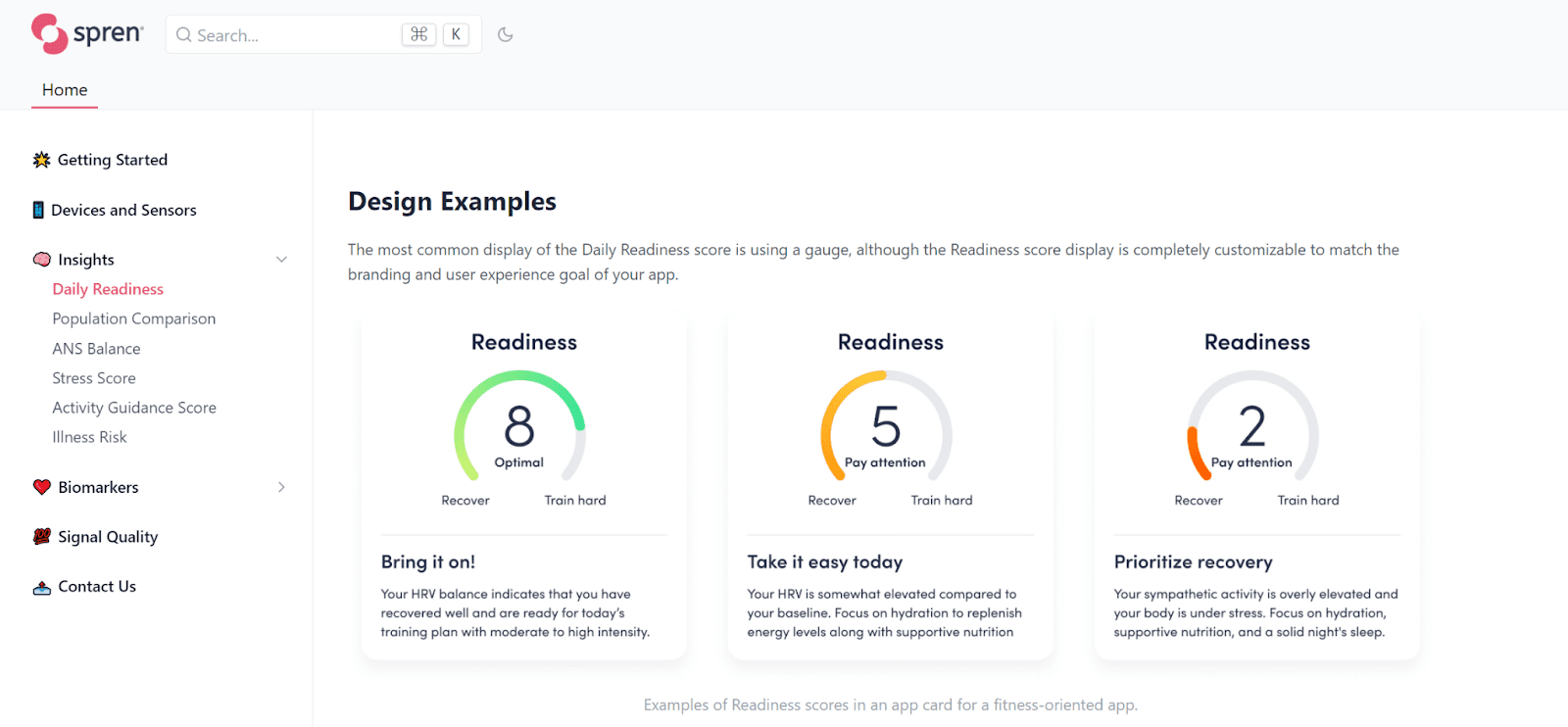The image size is (1568, 727).
Task: Select the ANS Balance sidebar entry
Action: [x=96, y=348]
